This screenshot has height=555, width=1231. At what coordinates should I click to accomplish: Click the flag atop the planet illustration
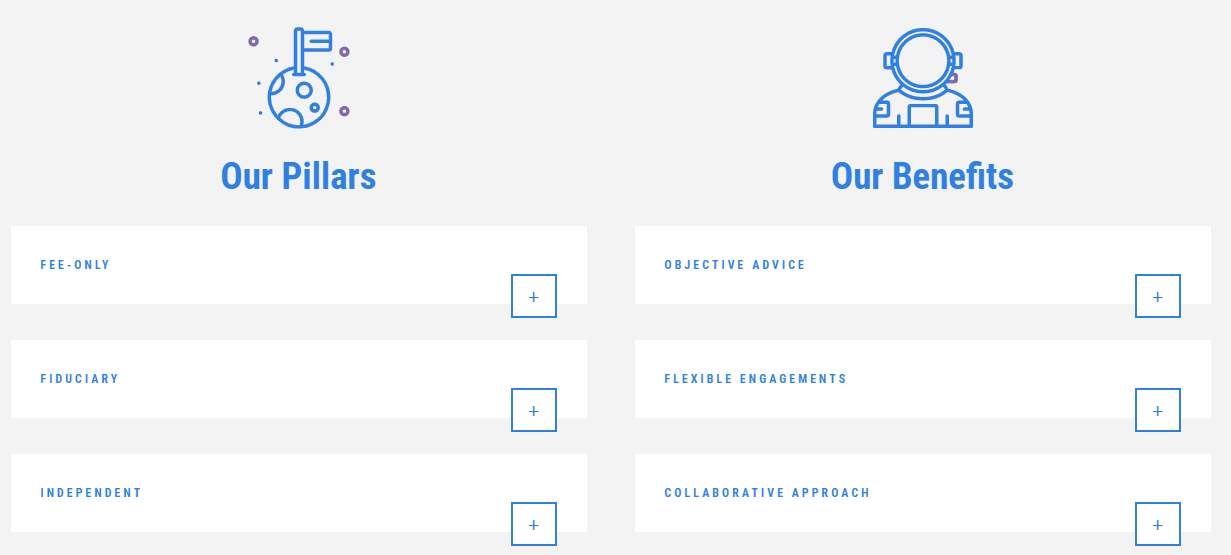pyautogui.click(x=315, y=41)
